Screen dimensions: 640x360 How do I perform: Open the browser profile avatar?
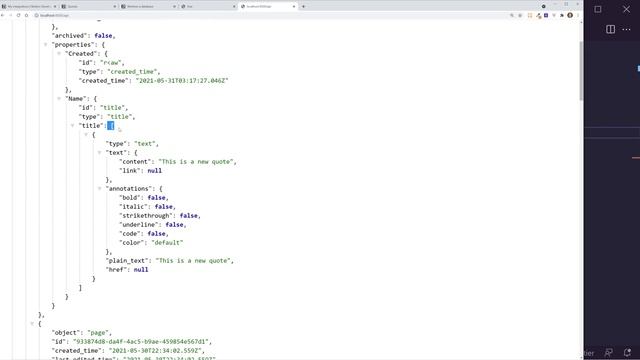[570, 15]
